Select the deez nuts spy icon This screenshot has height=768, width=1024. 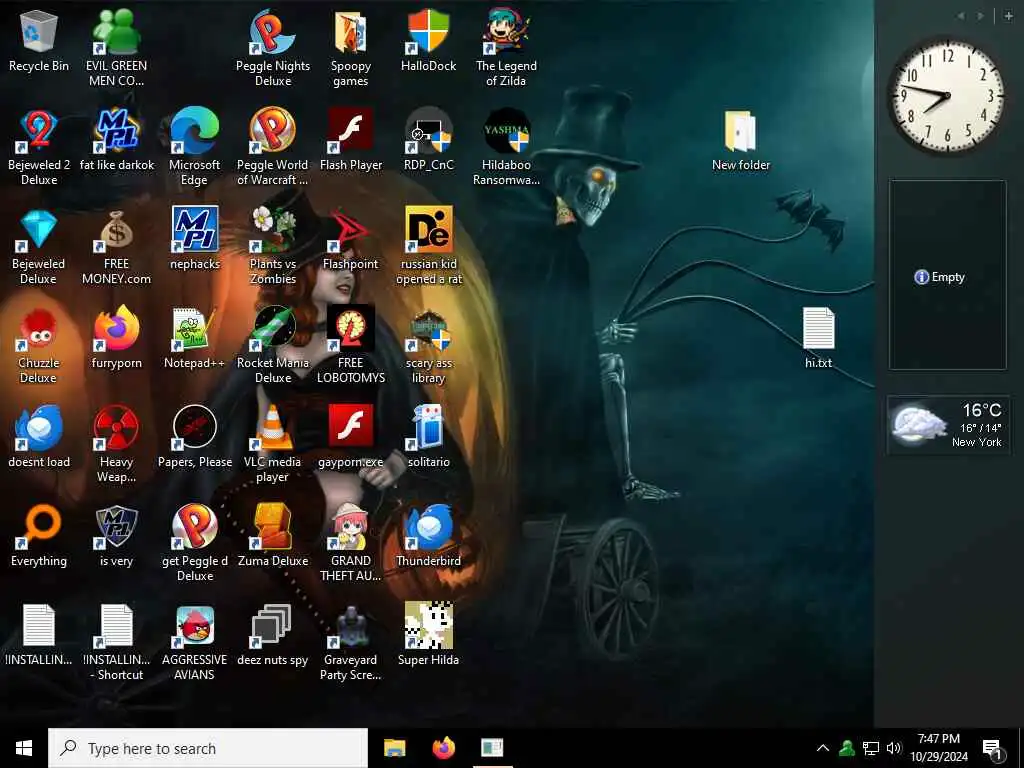273,636
